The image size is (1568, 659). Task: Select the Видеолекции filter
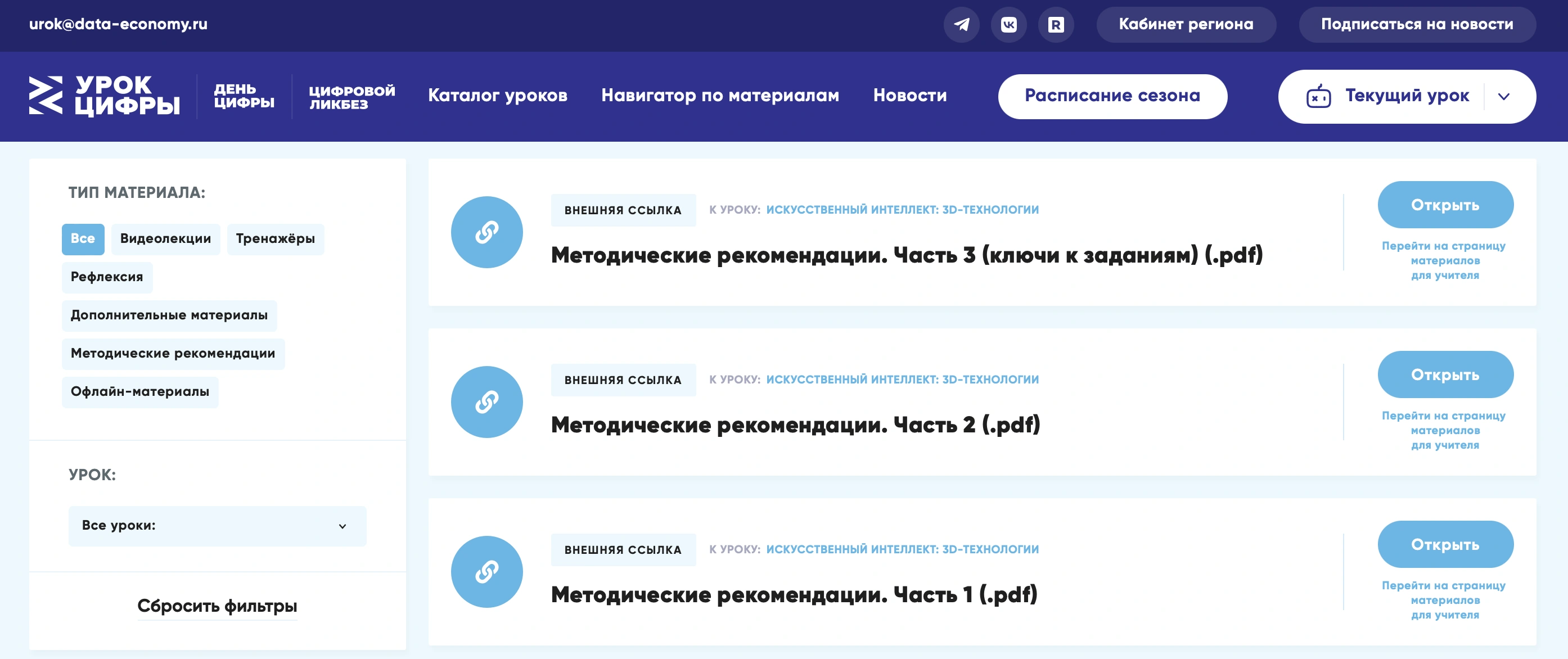point(165,238)
